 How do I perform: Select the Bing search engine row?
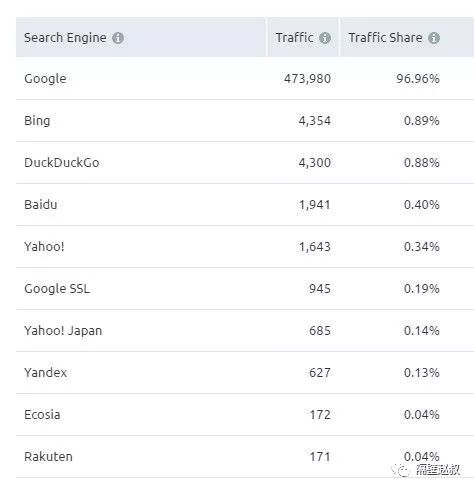245,121
